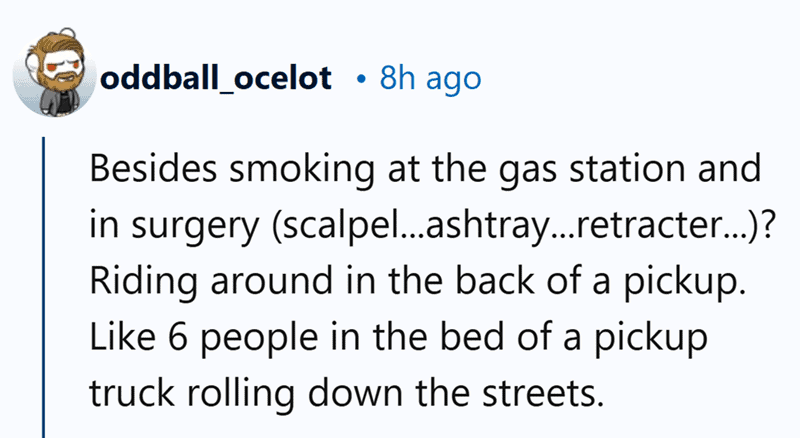Click the oddball_ocelot username
The image size is (800, 438).
pos(215,79)
